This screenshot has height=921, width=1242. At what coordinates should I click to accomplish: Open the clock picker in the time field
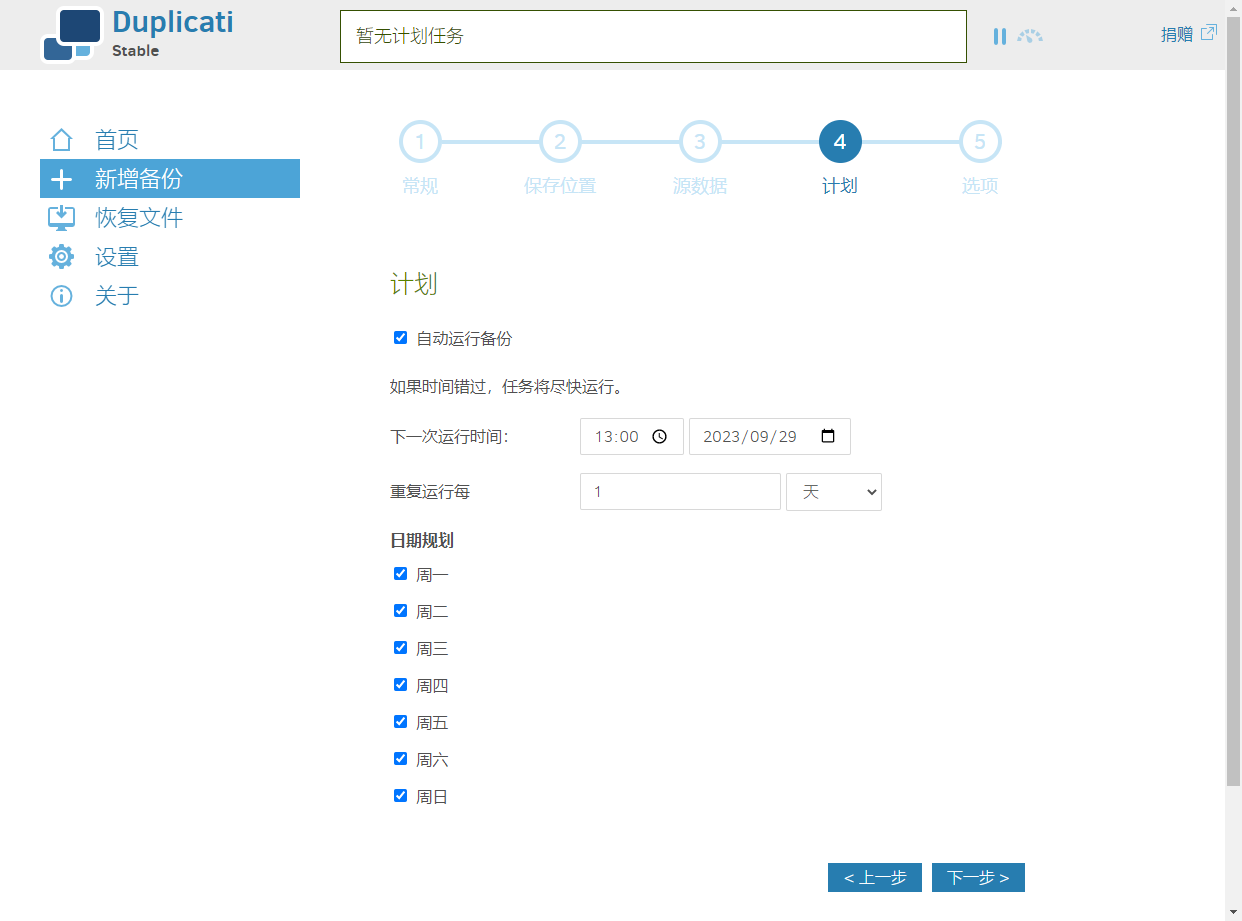coord(659,436)
